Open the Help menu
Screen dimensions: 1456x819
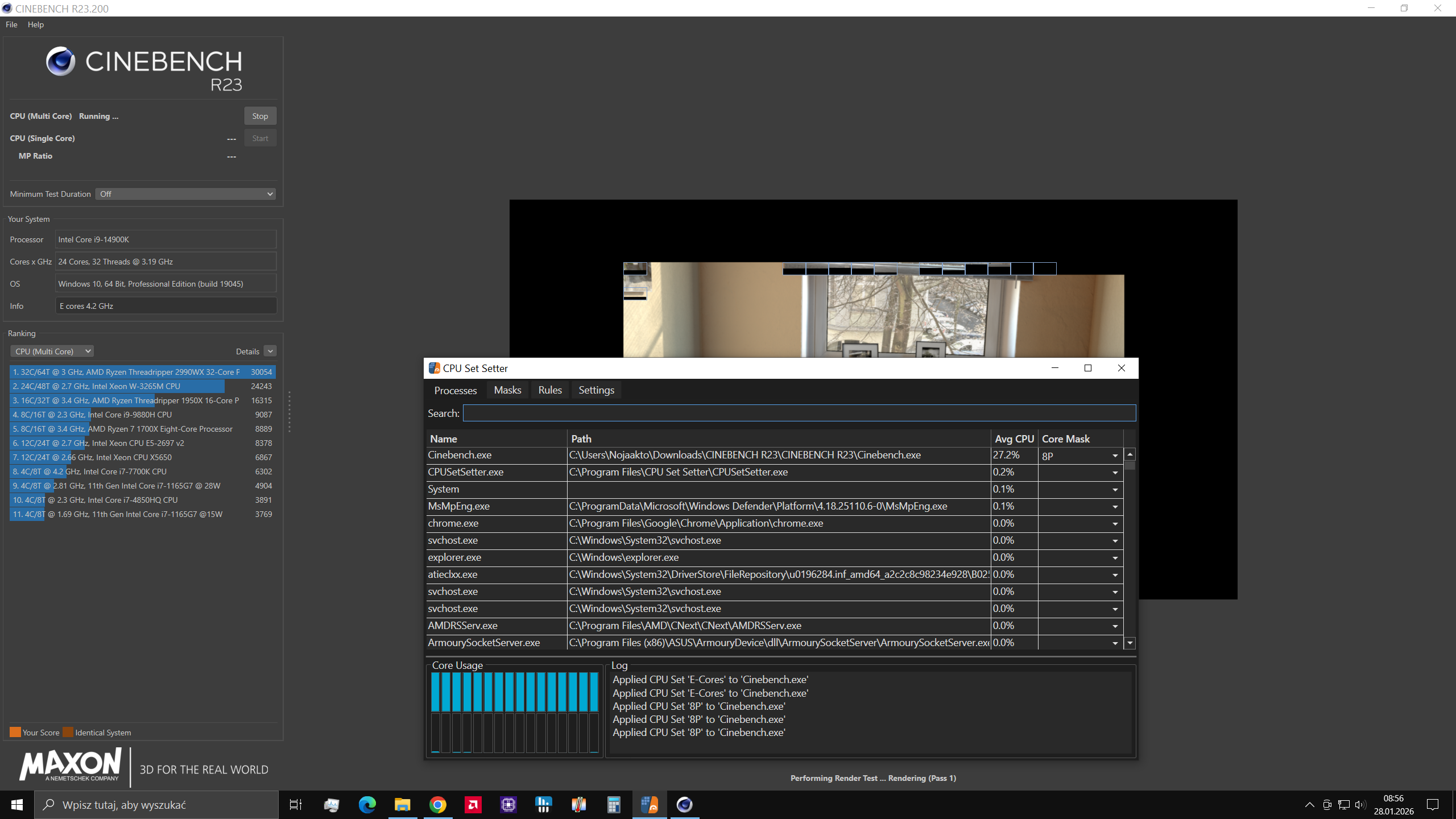tap(35, 24)
